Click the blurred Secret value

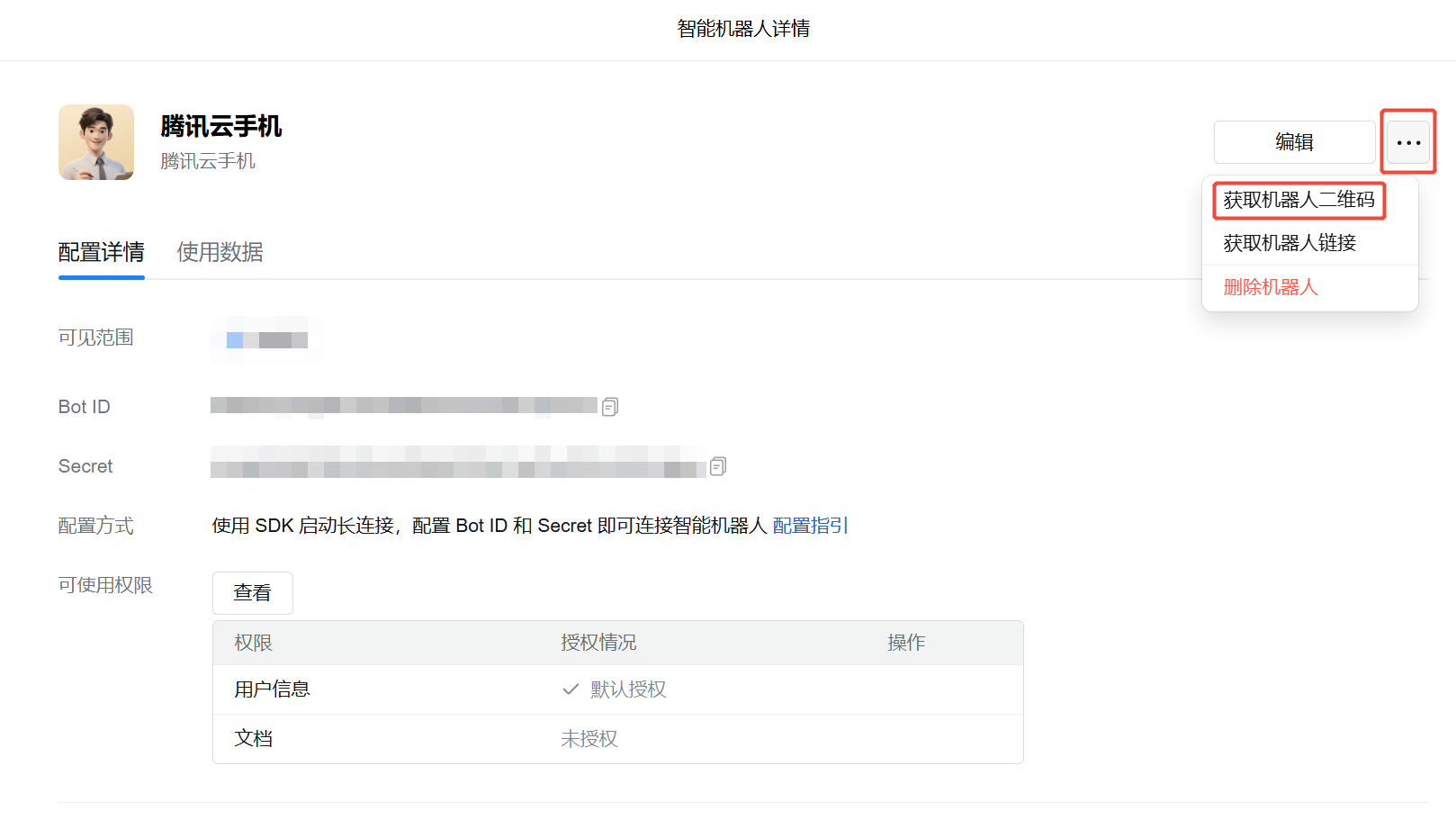pos(458,463)
